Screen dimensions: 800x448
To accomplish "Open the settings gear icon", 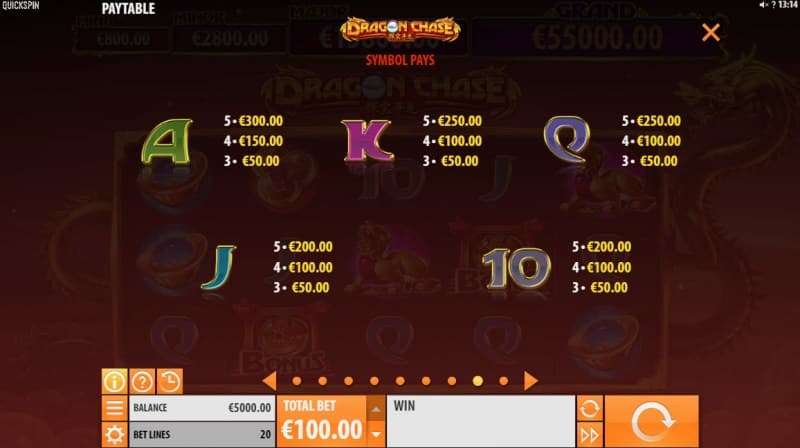I will click(x=114, y=435).
